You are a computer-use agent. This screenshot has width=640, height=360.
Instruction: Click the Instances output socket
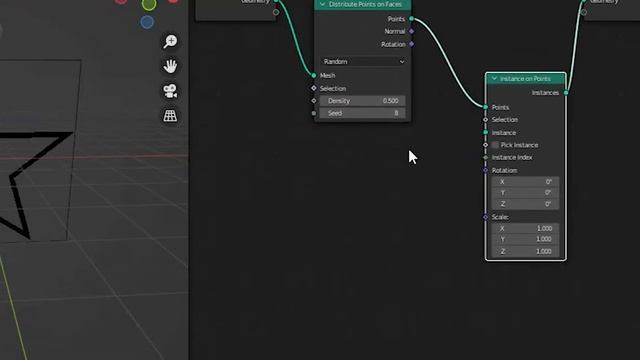[x=566, y=93]
